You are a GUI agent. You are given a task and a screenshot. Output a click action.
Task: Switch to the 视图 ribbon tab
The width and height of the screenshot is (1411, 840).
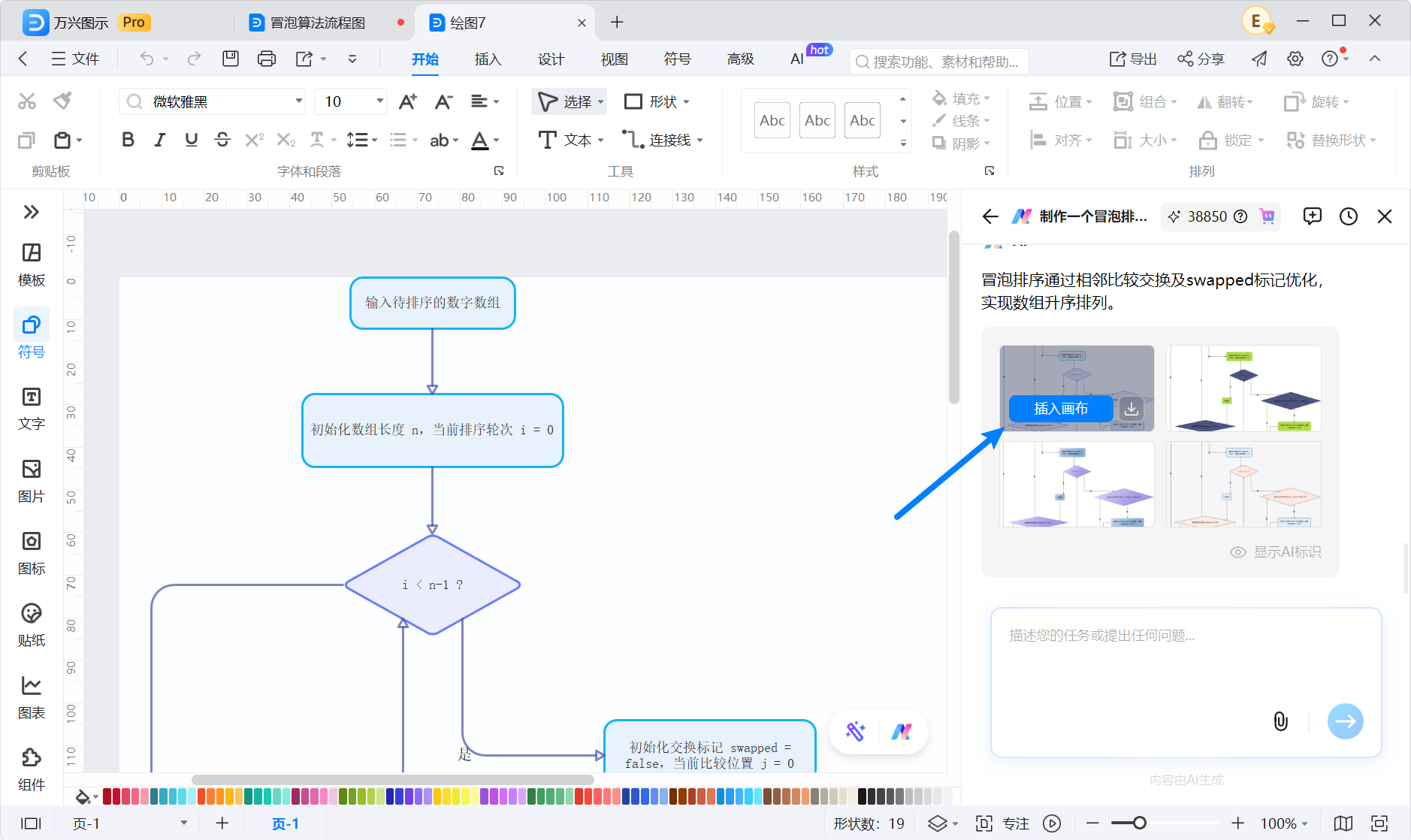click(614, 59)
